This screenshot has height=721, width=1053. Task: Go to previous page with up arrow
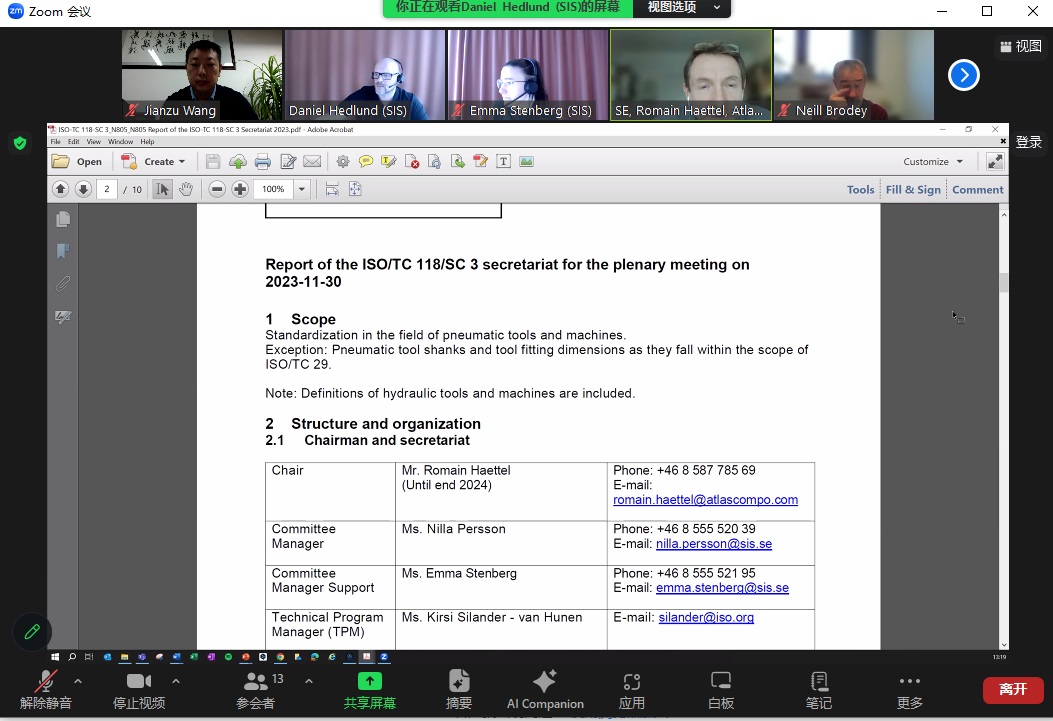coord(60,189)
